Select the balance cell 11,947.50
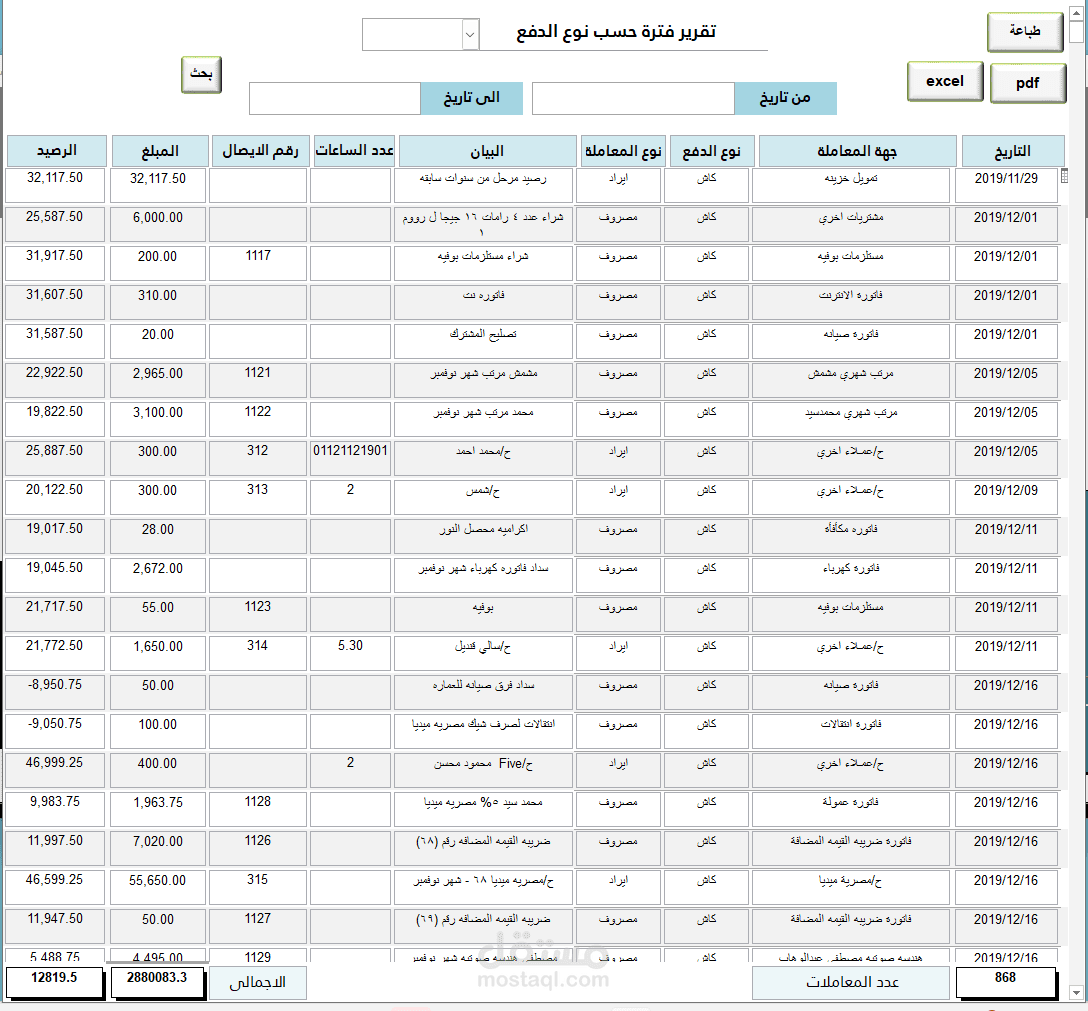This screenshot has width=1088, height=1011. tap(55, 926)
